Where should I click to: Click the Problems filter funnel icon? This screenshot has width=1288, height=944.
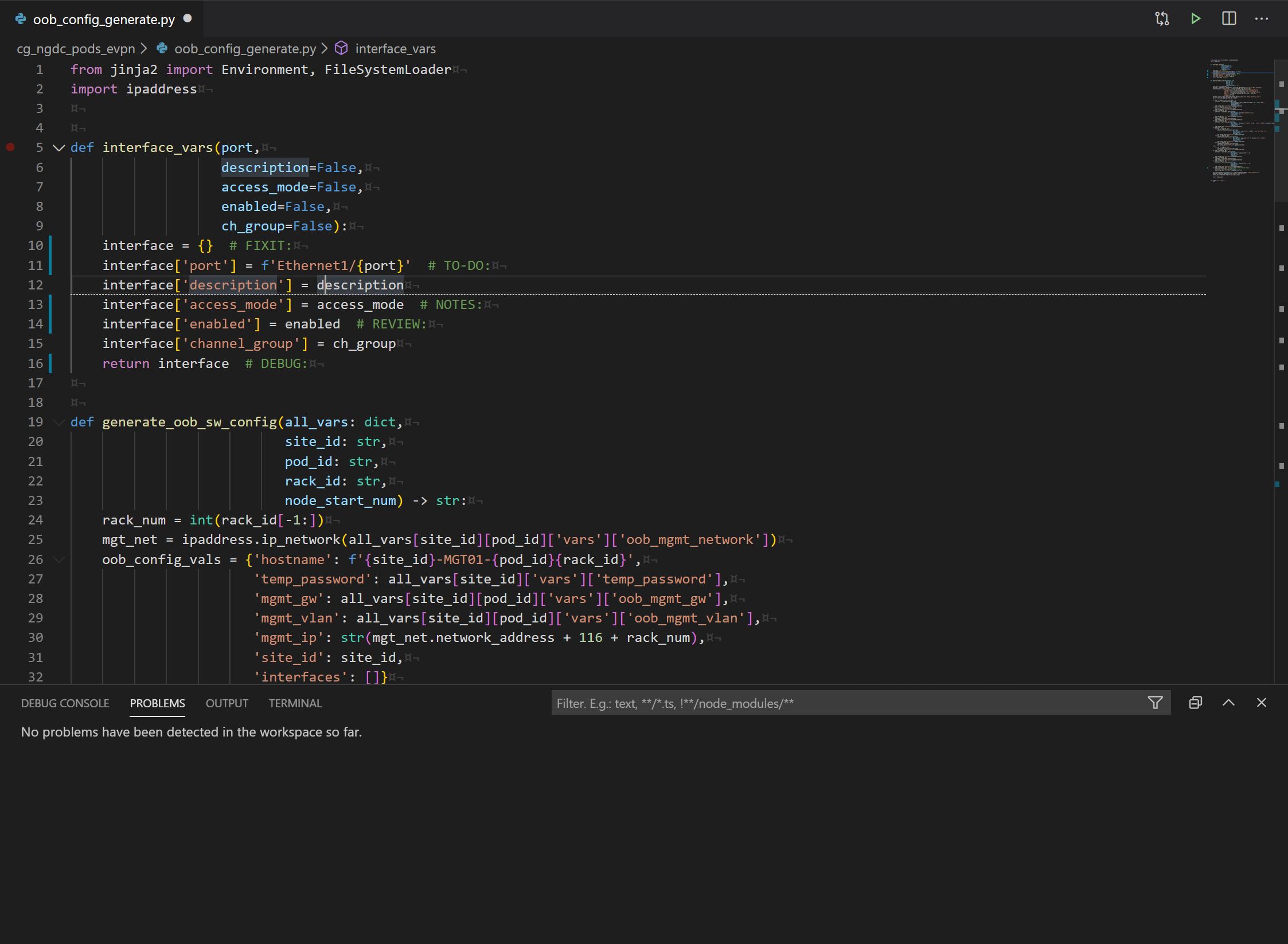point(1155,703)
